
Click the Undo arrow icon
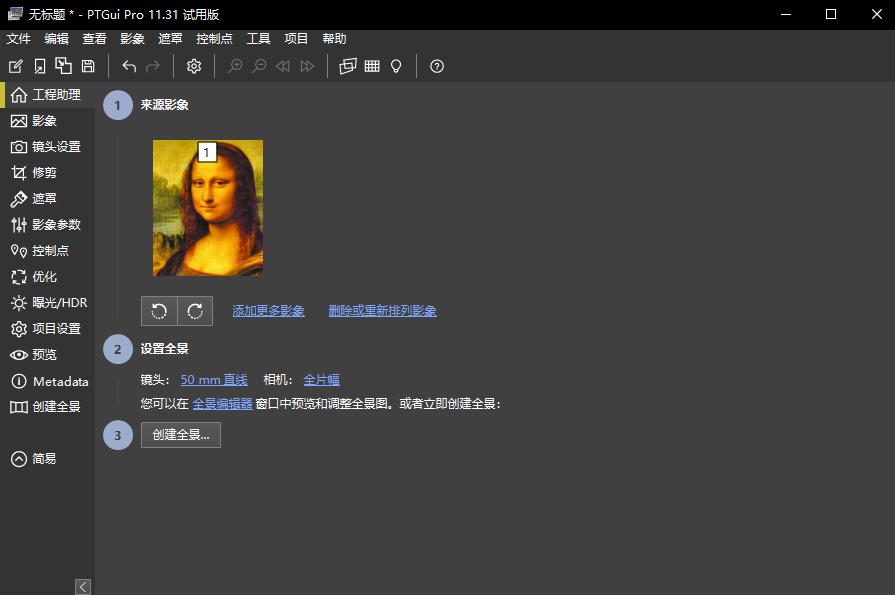tap(129, 66)
